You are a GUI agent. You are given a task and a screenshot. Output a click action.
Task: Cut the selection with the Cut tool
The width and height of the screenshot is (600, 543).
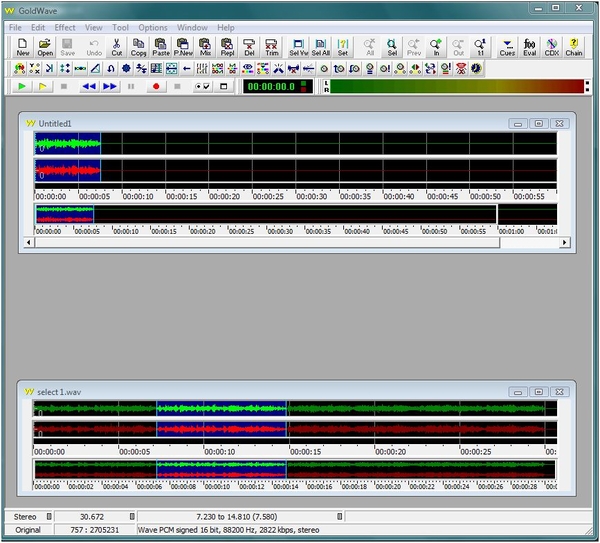point(117,47)
